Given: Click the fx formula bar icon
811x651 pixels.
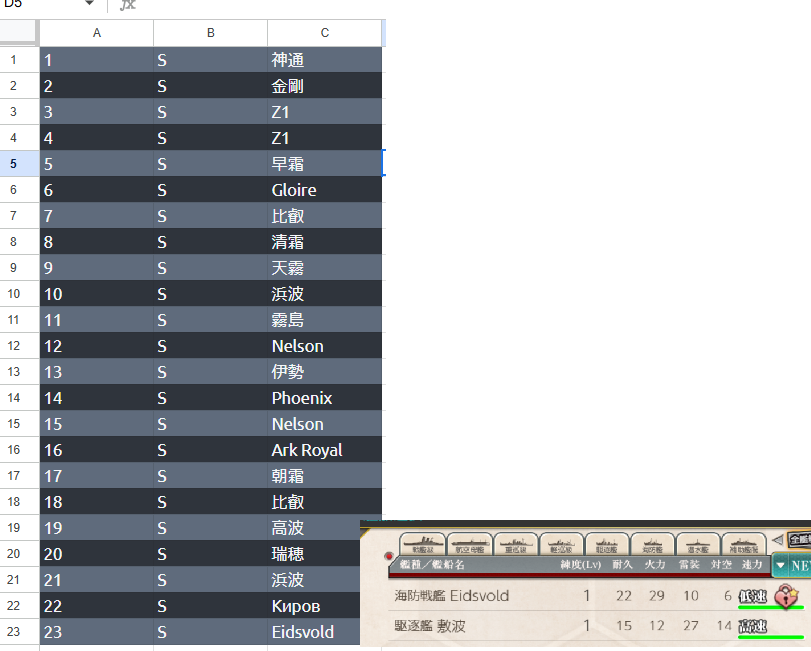Looking at the screenshot, I should coord(127,5).
